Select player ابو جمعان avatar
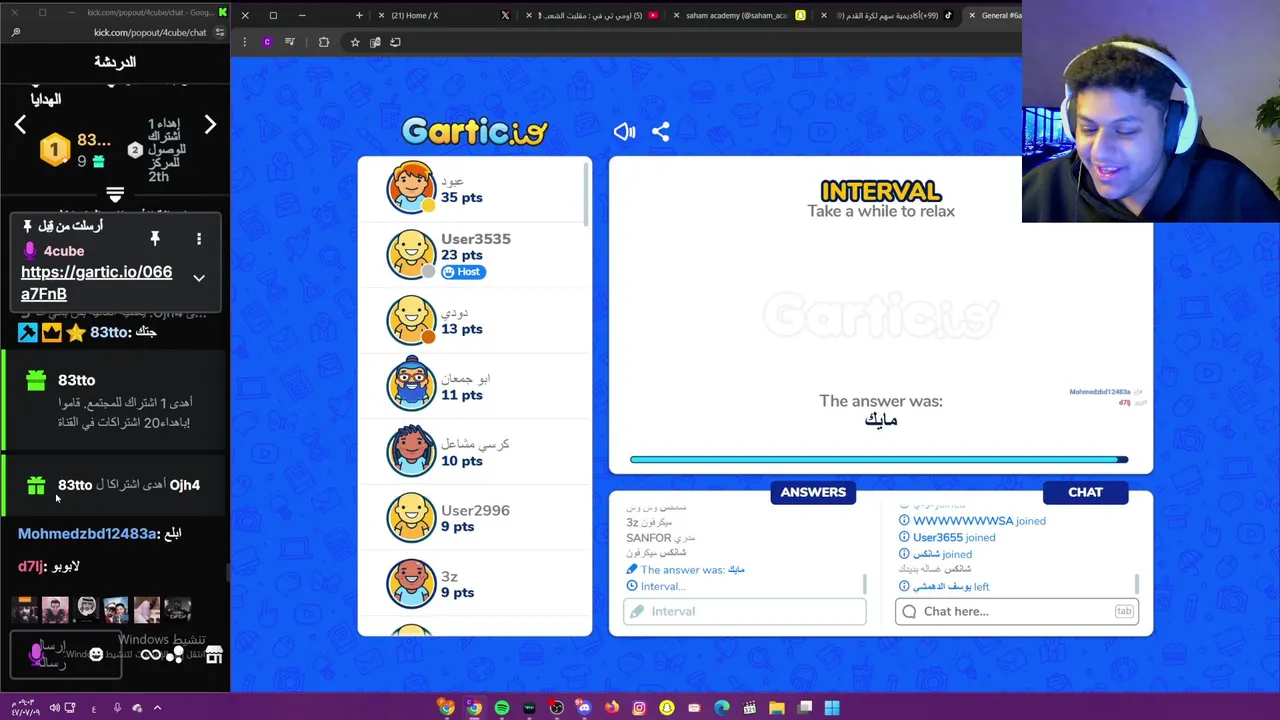This screenshot has height=720, width=1280. coord(411,385)
